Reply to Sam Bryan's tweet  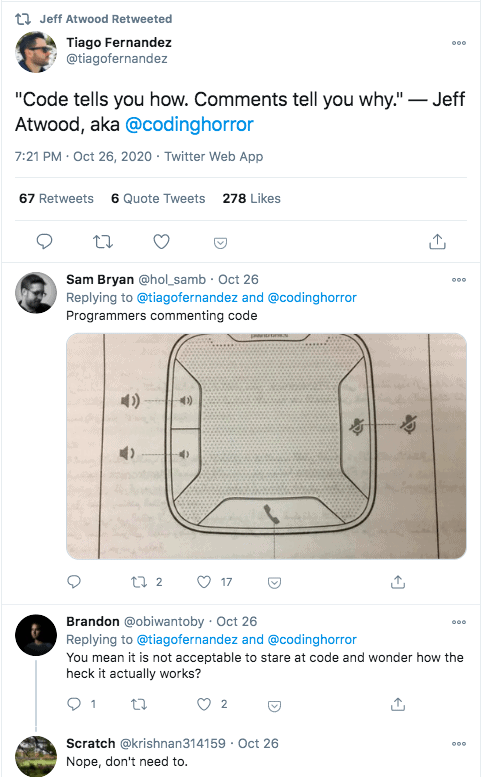click(x=74, y=581)
